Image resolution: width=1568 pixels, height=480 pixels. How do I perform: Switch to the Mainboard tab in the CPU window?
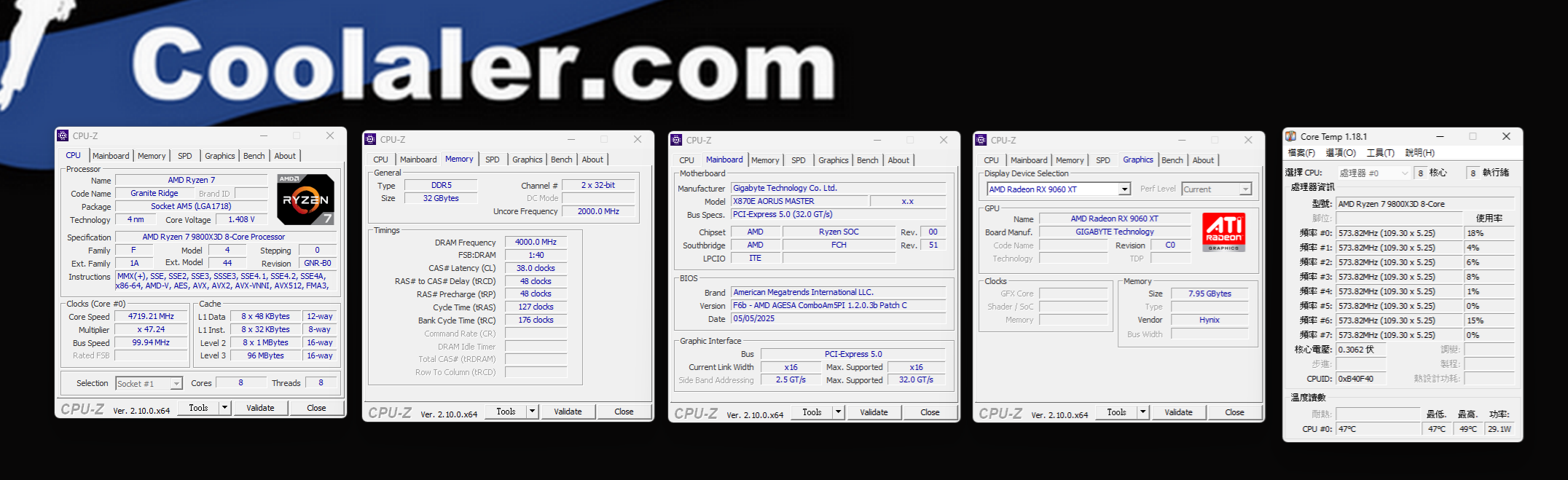(x=111, y=156)
